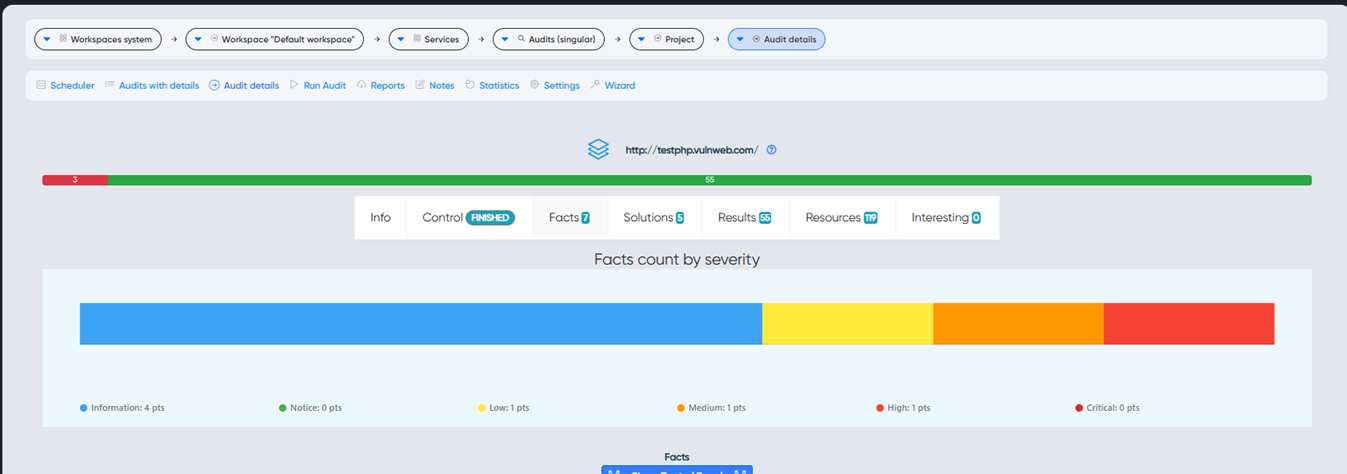Click the FINISHED status badge
Image resolution: width=1347 pixels, height=474 pixels.
pos(490,218)
